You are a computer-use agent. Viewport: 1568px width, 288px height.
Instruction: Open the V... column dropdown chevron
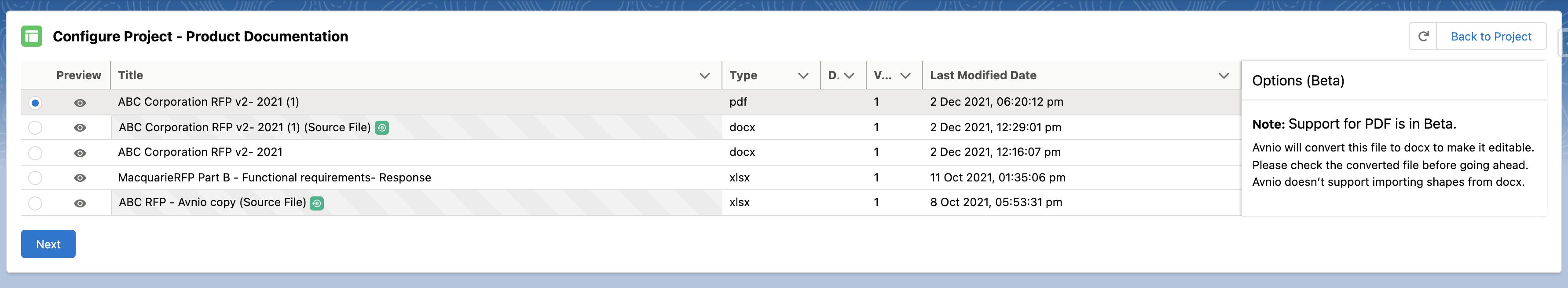905,75
